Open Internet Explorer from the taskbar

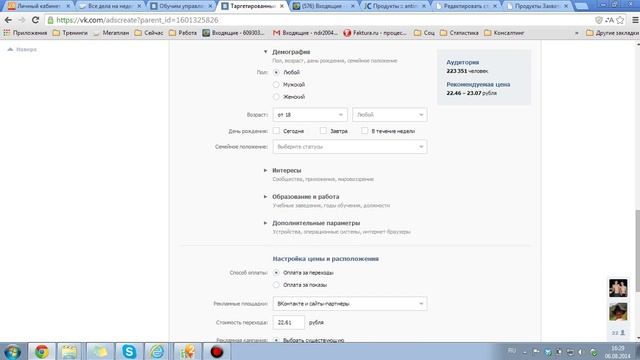pos(157,351)
